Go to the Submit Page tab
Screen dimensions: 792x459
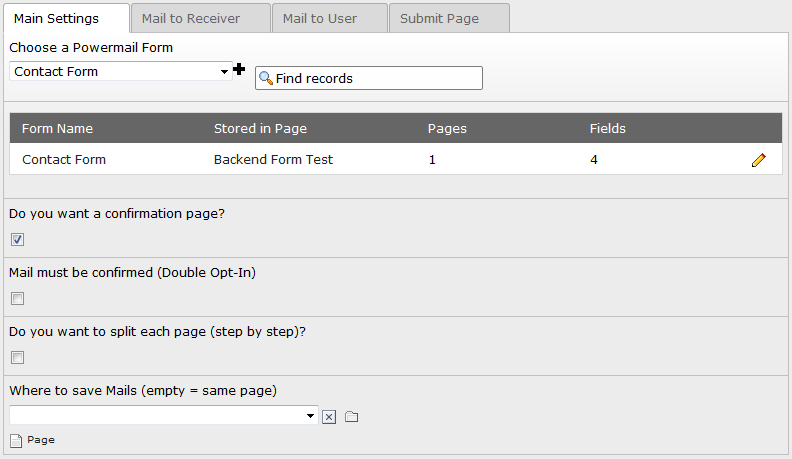(439, 18)
